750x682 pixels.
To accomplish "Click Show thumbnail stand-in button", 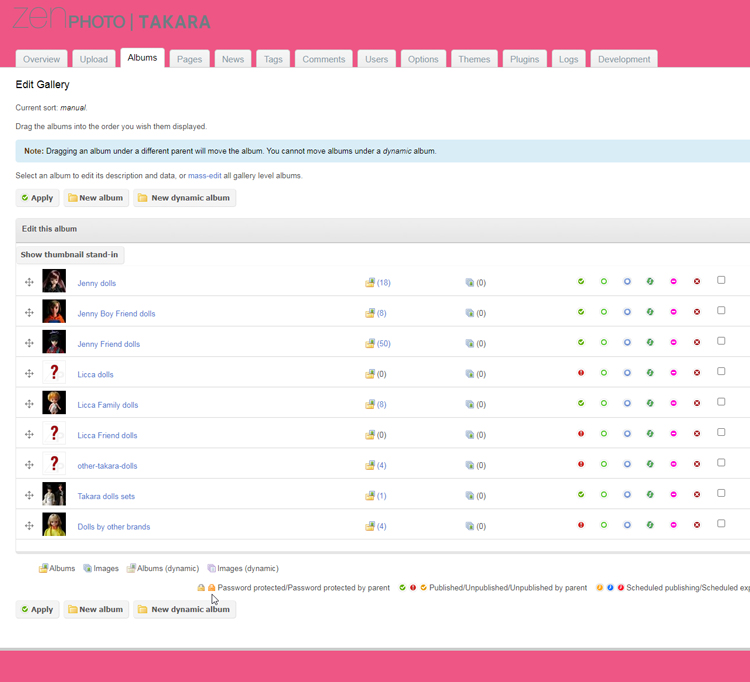I will point(70,254).
